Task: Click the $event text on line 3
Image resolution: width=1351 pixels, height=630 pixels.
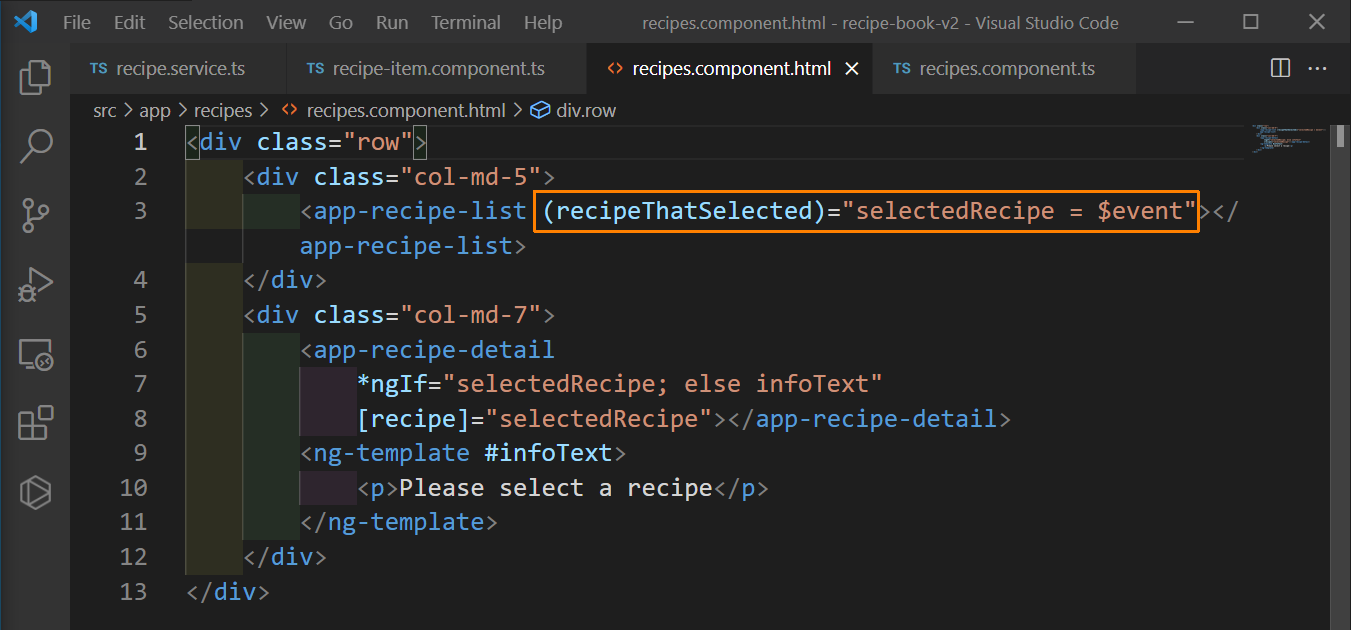Action: (x=1139, y=211)
